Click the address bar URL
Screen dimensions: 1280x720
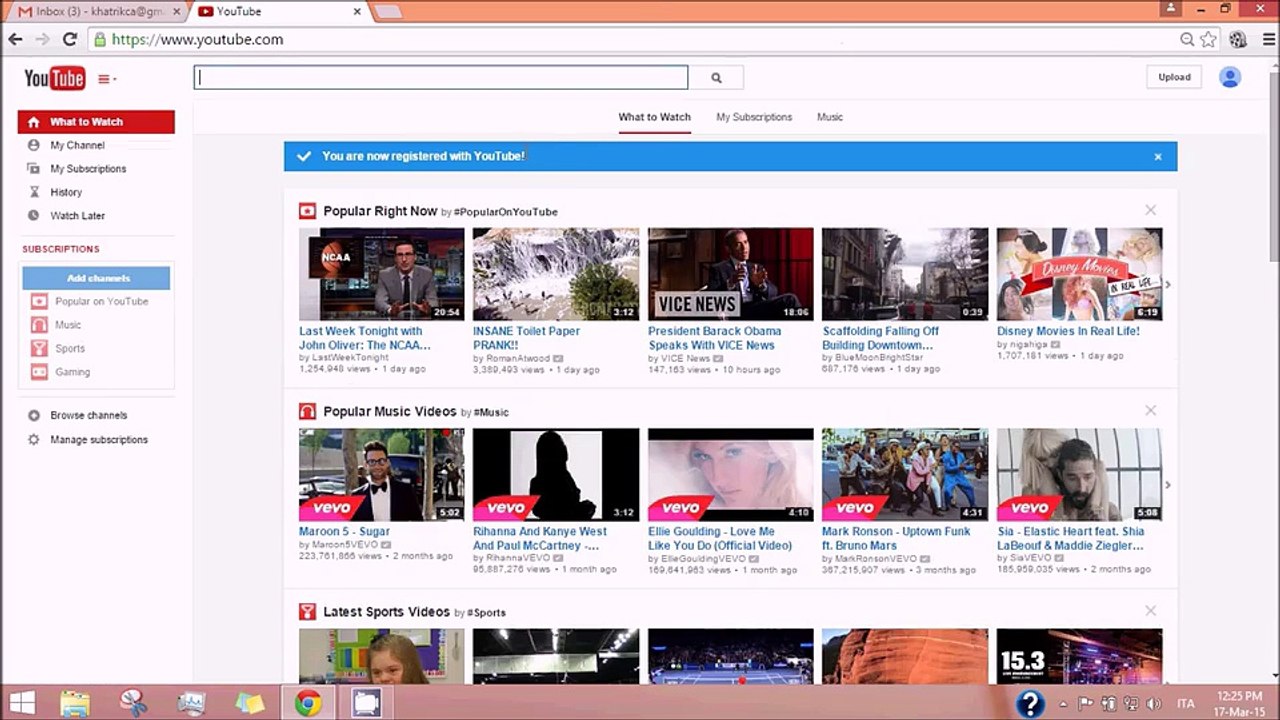click(197, 39)
